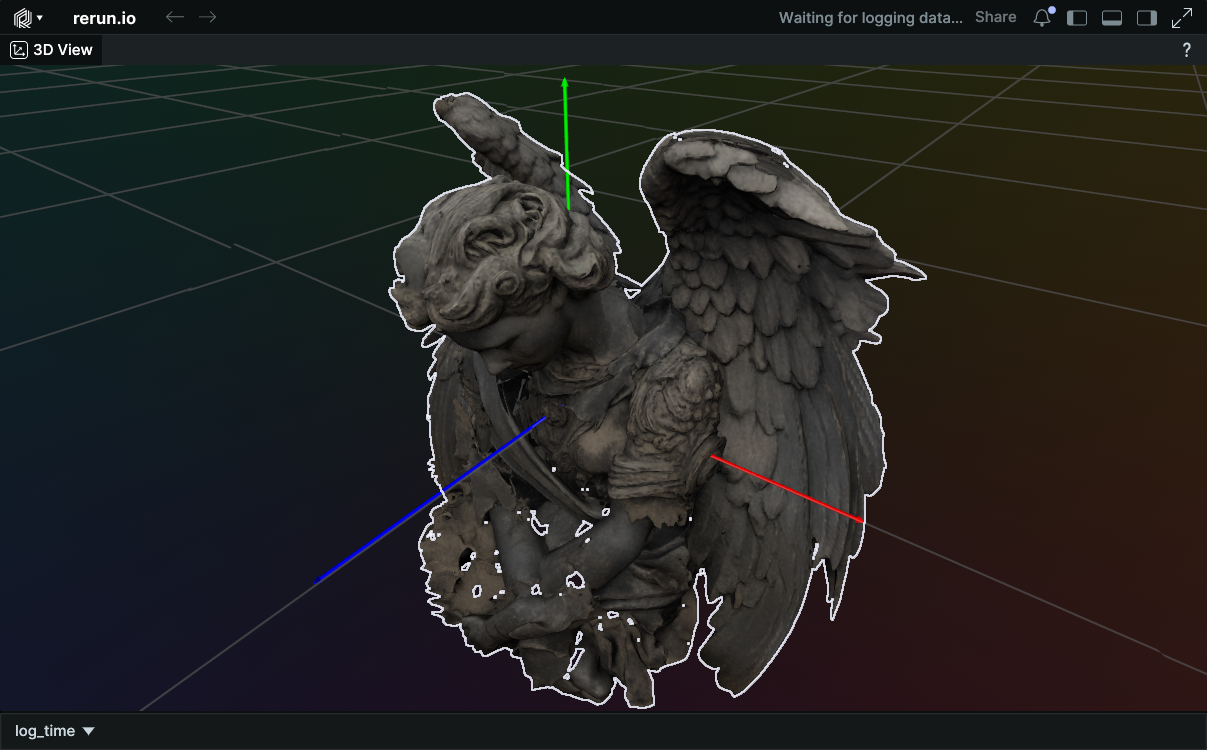
Task: Toggle the right selection panel
Action: pyautogui.click(x=1147, y=18)
